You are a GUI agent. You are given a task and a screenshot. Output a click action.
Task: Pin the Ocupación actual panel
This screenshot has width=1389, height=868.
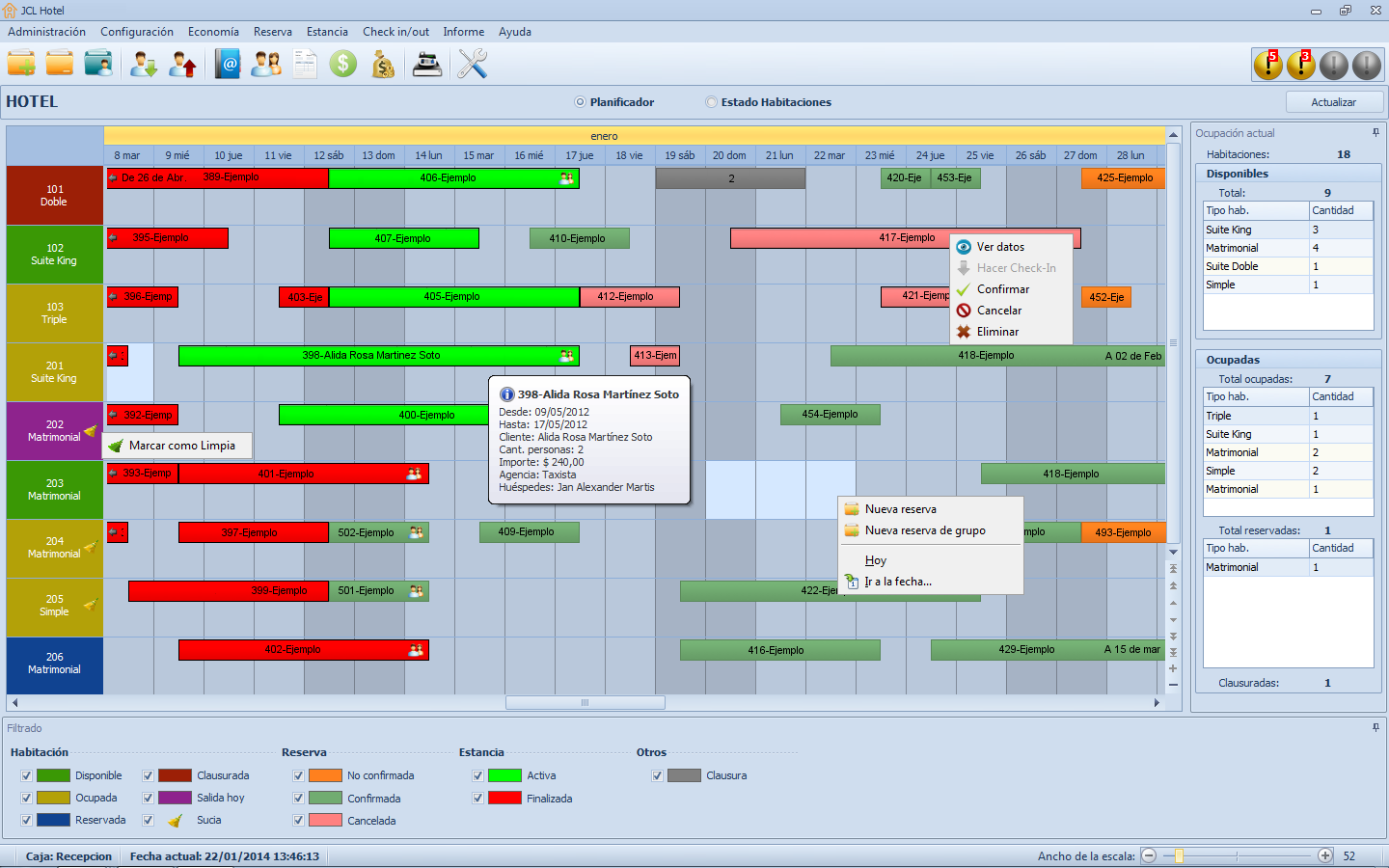click(x=1375, y=133)
